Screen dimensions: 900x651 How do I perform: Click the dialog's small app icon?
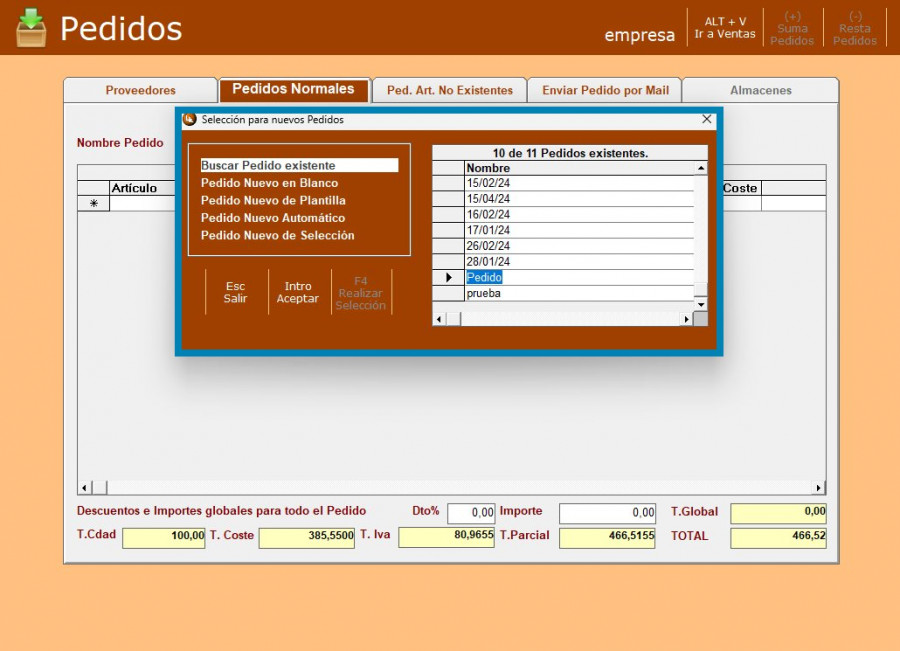(189, 119)
